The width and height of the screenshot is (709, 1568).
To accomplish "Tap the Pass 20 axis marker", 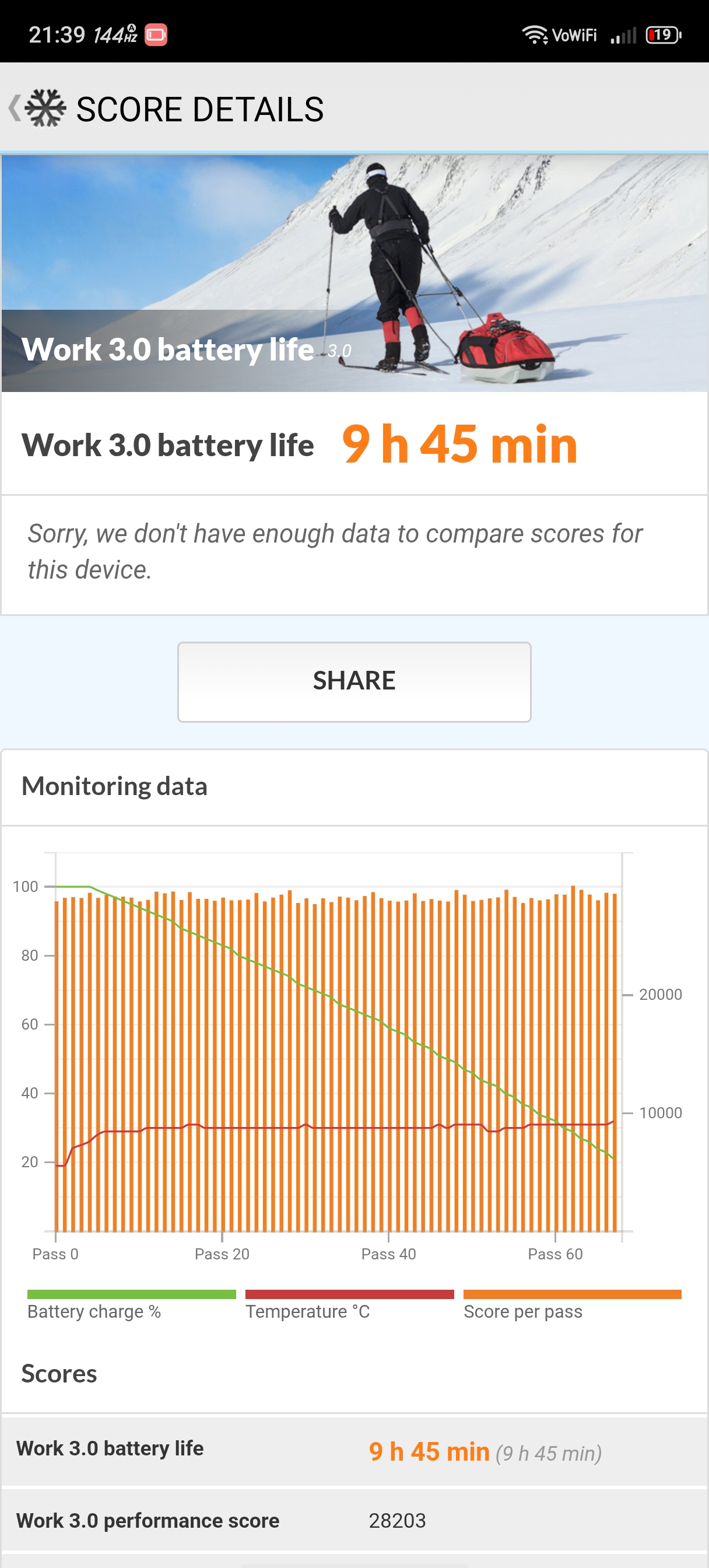I will tap(222, 1254).
